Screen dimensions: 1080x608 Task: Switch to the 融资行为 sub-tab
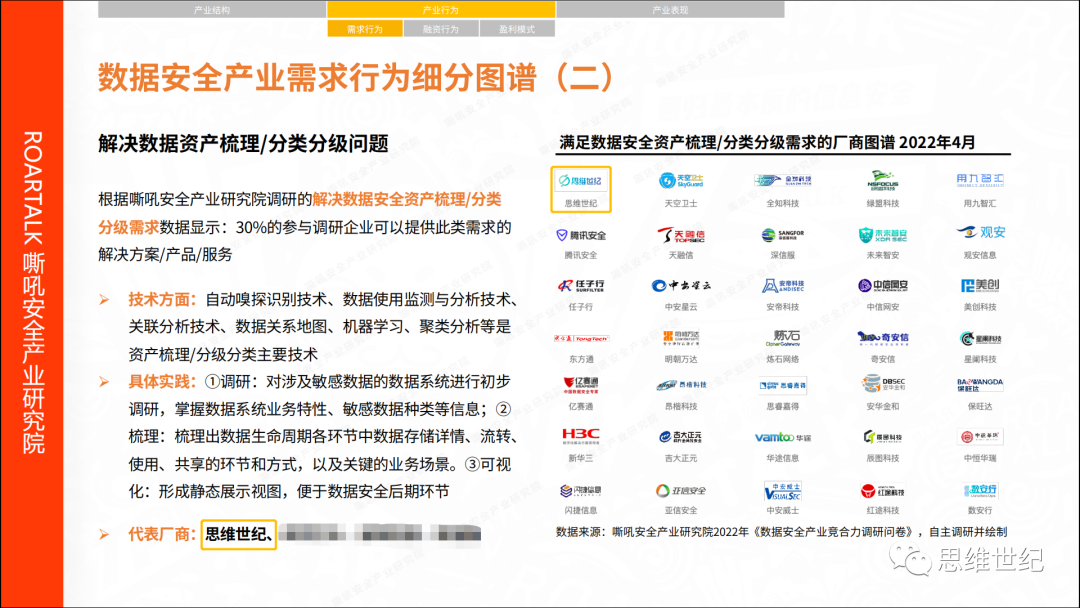(x=441, y=29)
